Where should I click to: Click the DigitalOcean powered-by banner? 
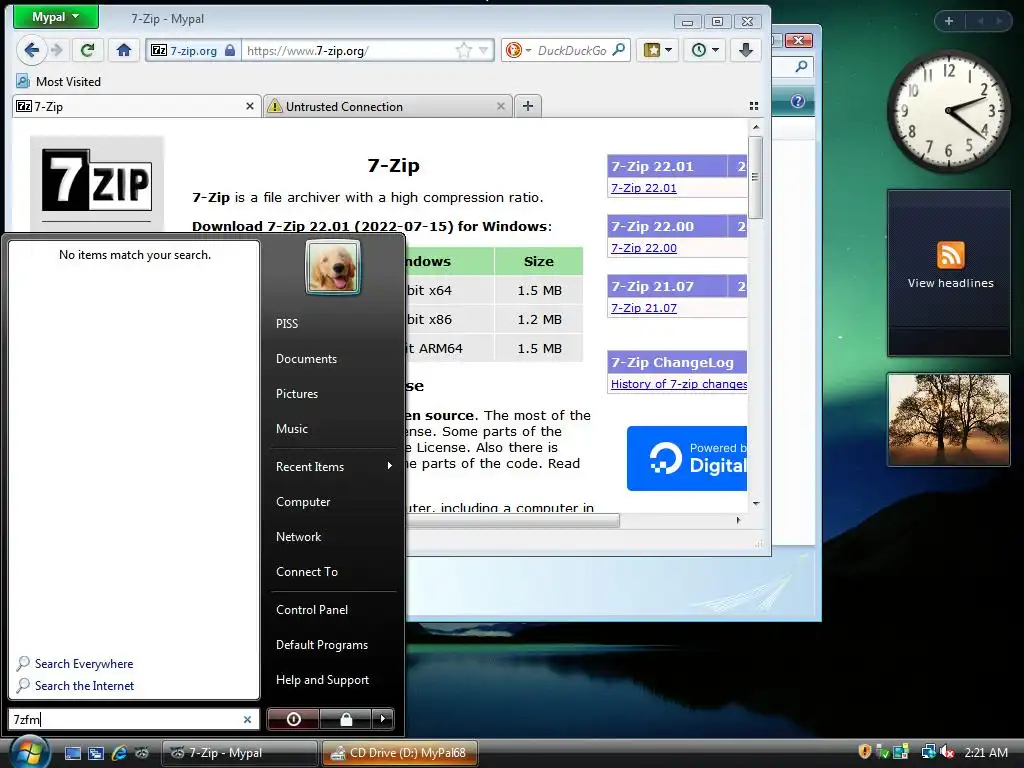(686, 458)
